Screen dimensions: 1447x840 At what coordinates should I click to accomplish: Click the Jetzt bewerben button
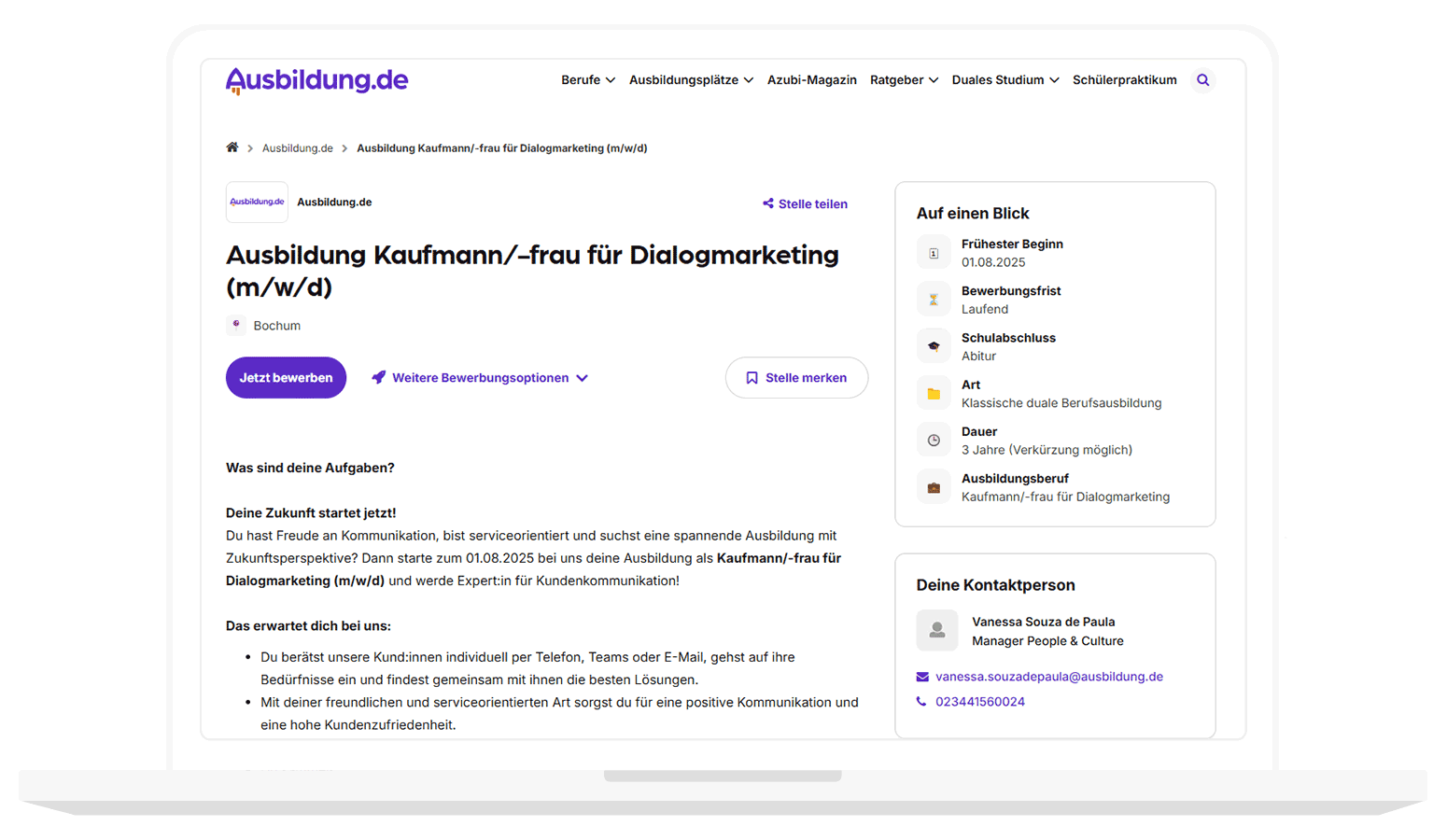tap(286, 377)
